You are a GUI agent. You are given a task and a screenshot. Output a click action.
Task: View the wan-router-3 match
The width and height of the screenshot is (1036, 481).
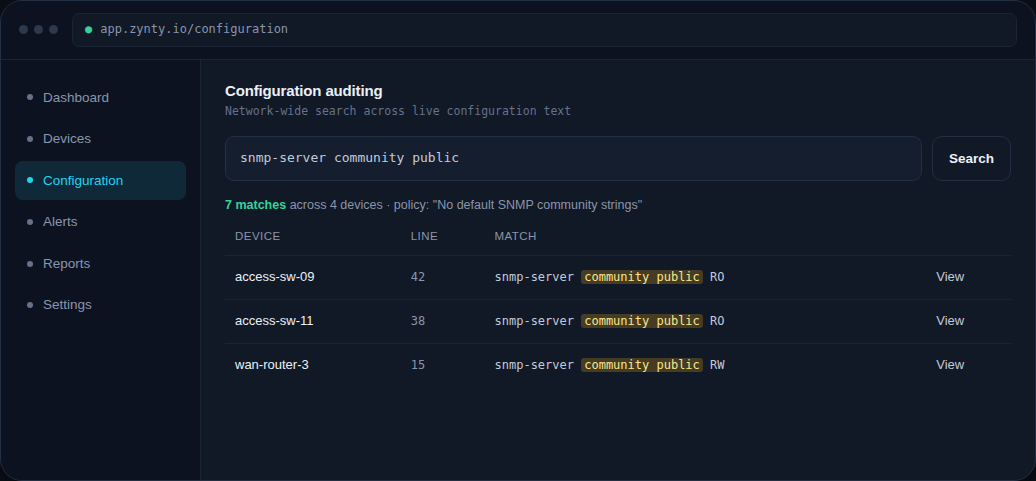(949, 365)
